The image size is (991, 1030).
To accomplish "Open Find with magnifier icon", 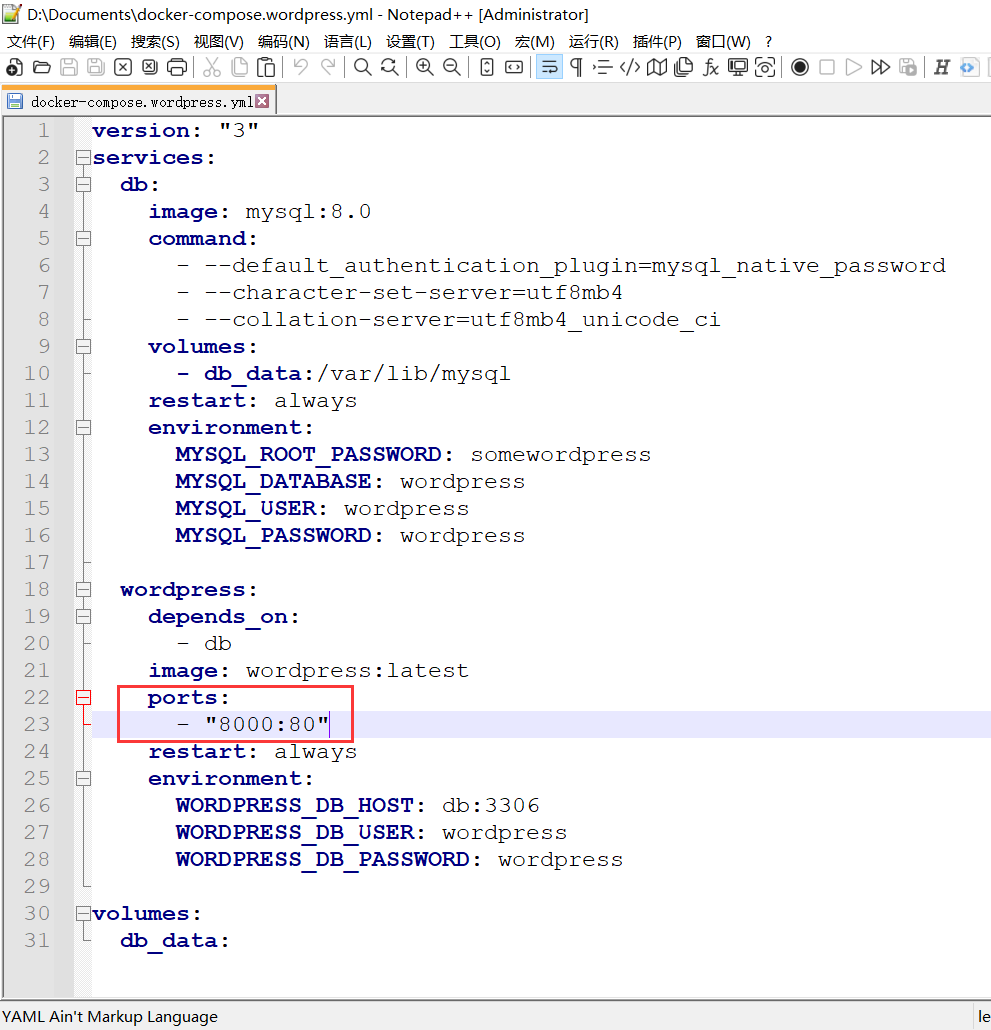I will tap(363, 67).
